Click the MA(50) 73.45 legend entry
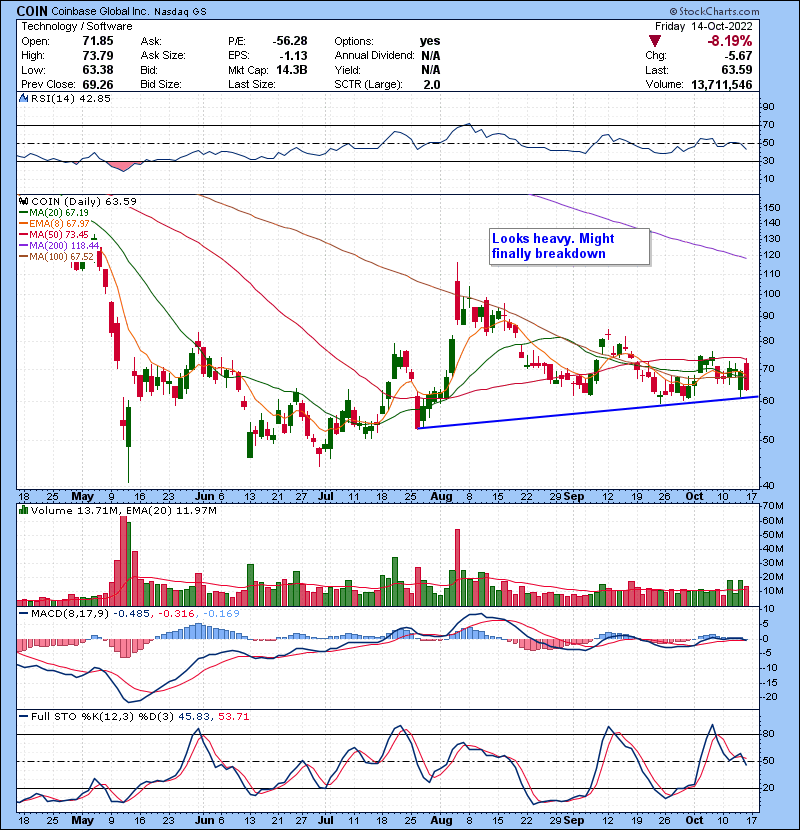The height and width of the screenshot is (830, 800). 59,234
